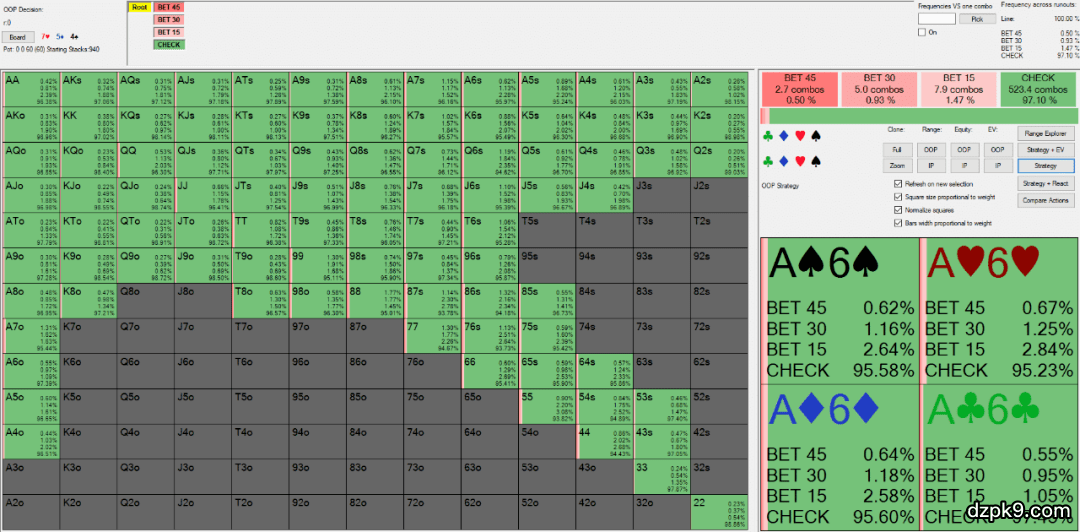Select the red heart in lower suit row
Screen dimensions: 1080x532
pos(799,160)
